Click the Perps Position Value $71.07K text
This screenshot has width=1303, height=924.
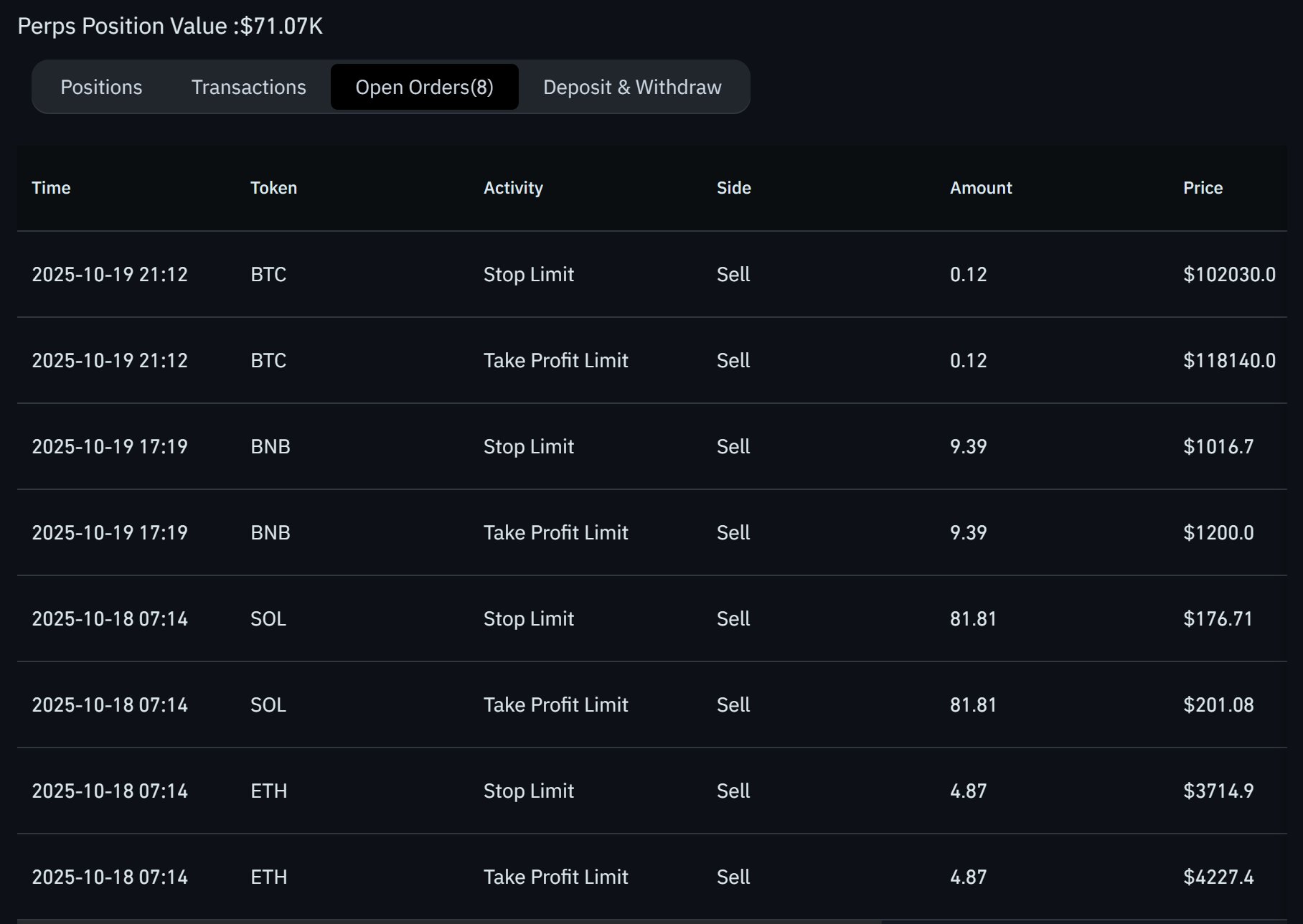pyautogui.click(x=170, y=27)
